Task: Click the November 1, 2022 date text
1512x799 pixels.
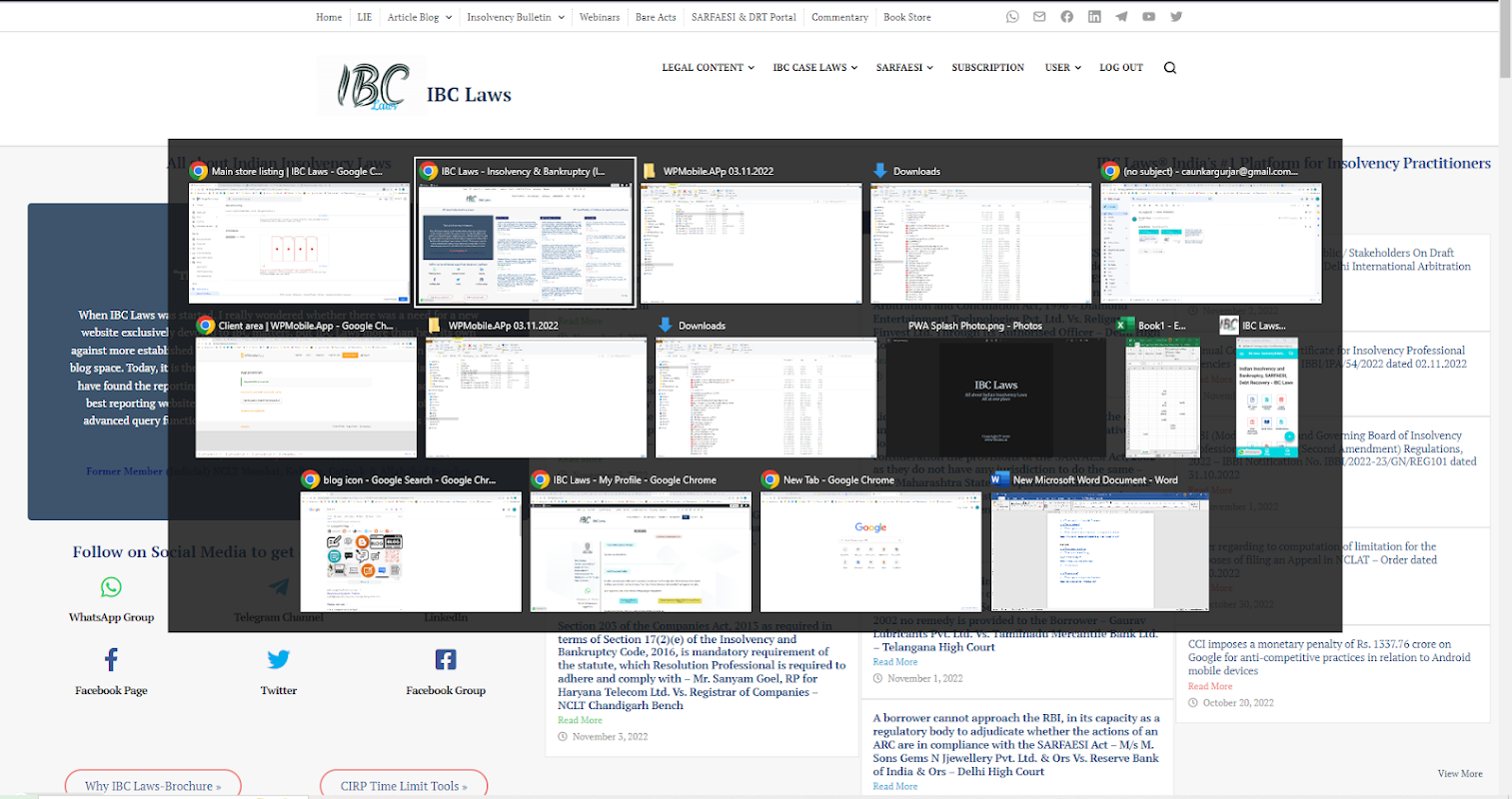Action: (924, 678)
